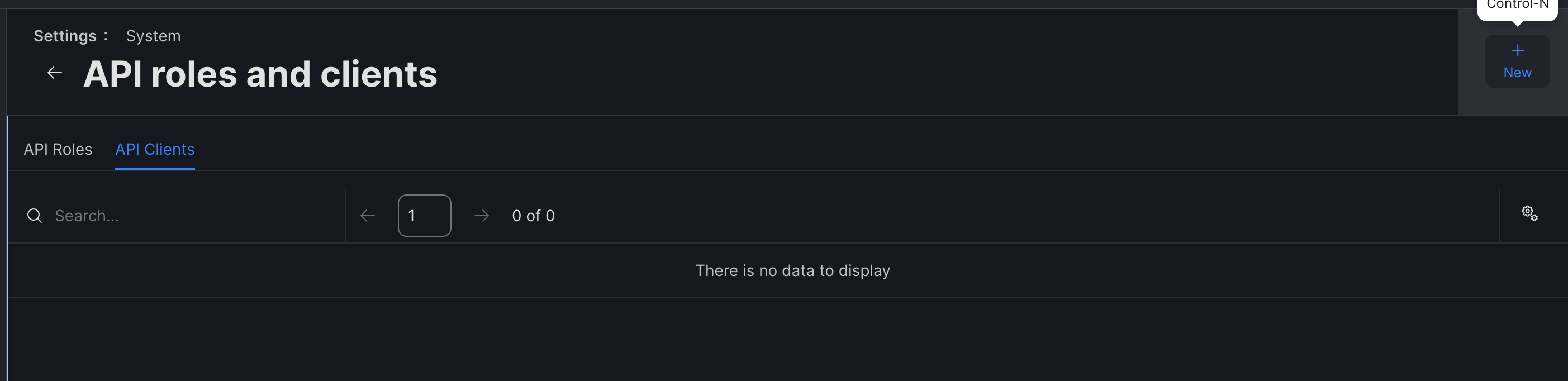1568x381 pixels.
Task: Select the API Clients tab
Action: pyautogui.click(x=155, y=150)
